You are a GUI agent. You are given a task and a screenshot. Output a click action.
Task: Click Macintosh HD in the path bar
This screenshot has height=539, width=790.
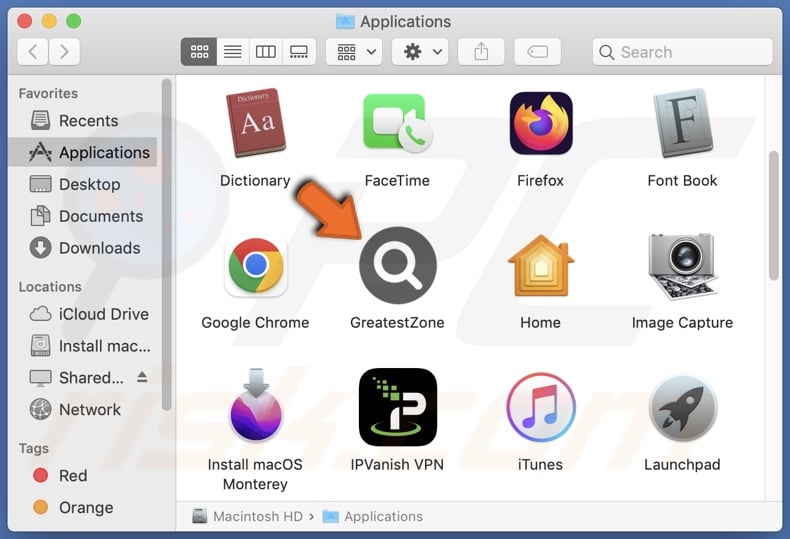tap(247, 516)
